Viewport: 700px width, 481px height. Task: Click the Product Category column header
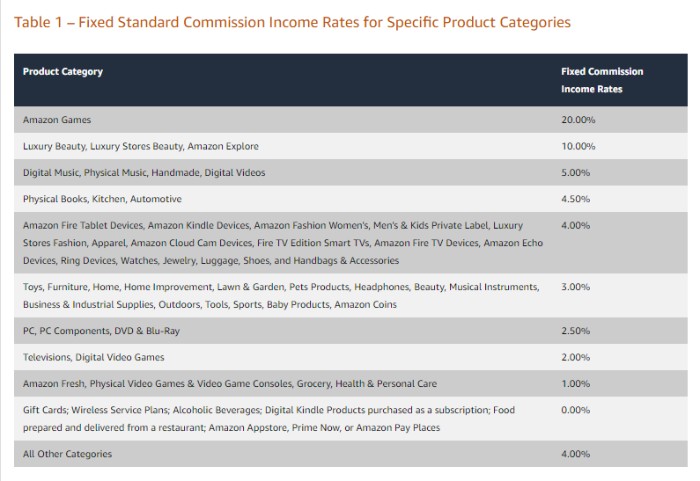(x=63, y=72)
